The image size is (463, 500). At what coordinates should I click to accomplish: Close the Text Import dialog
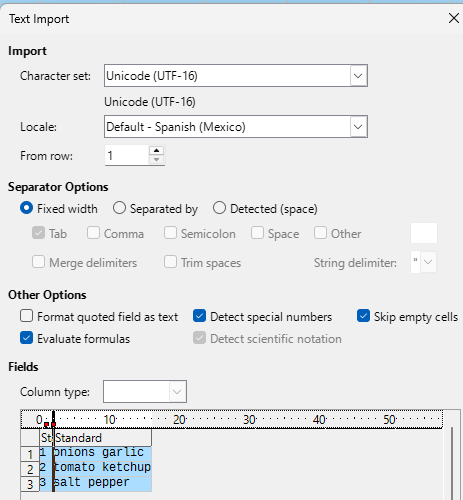click(454, 18)
